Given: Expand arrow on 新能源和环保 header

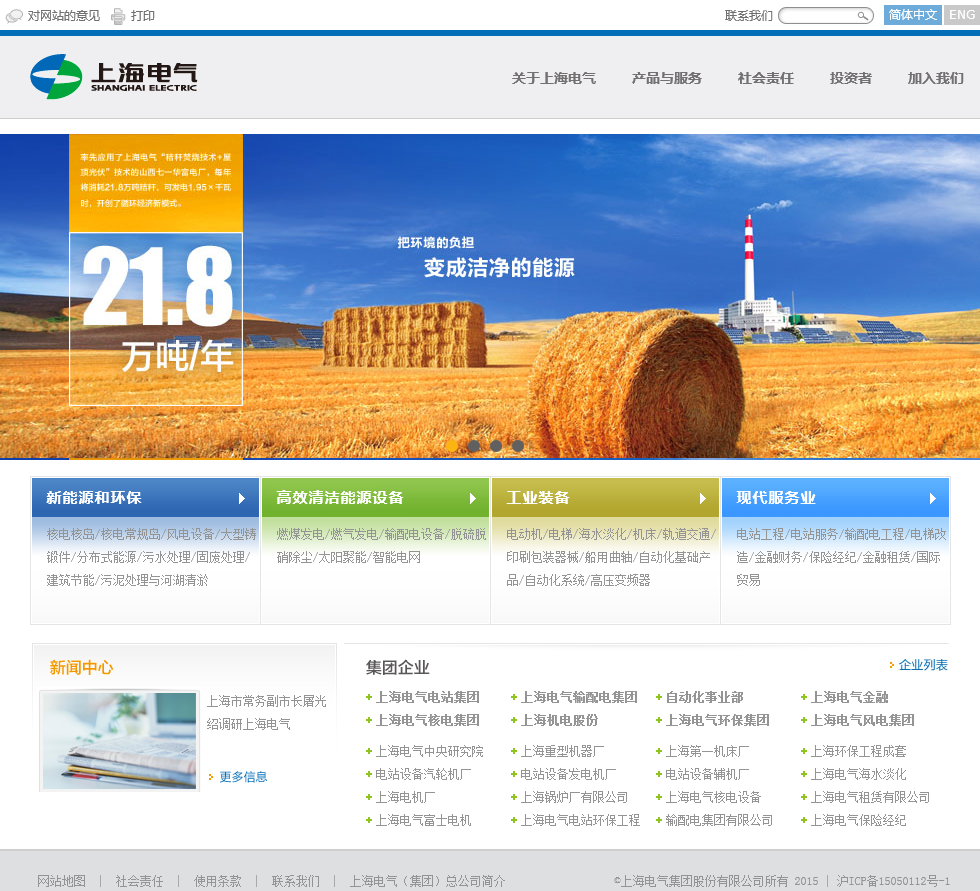Looking at the screenshot, I should tap(242, 498).
